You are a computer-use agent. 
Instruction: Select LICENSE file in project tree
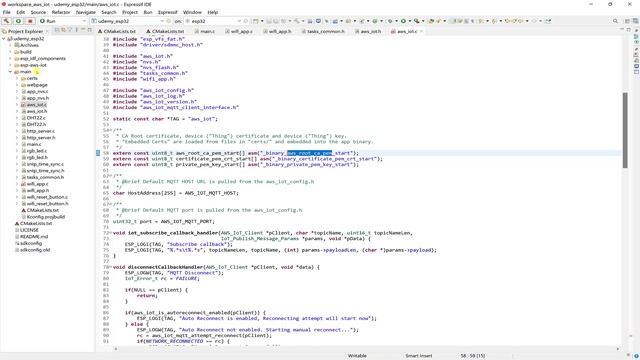point(29,230)
